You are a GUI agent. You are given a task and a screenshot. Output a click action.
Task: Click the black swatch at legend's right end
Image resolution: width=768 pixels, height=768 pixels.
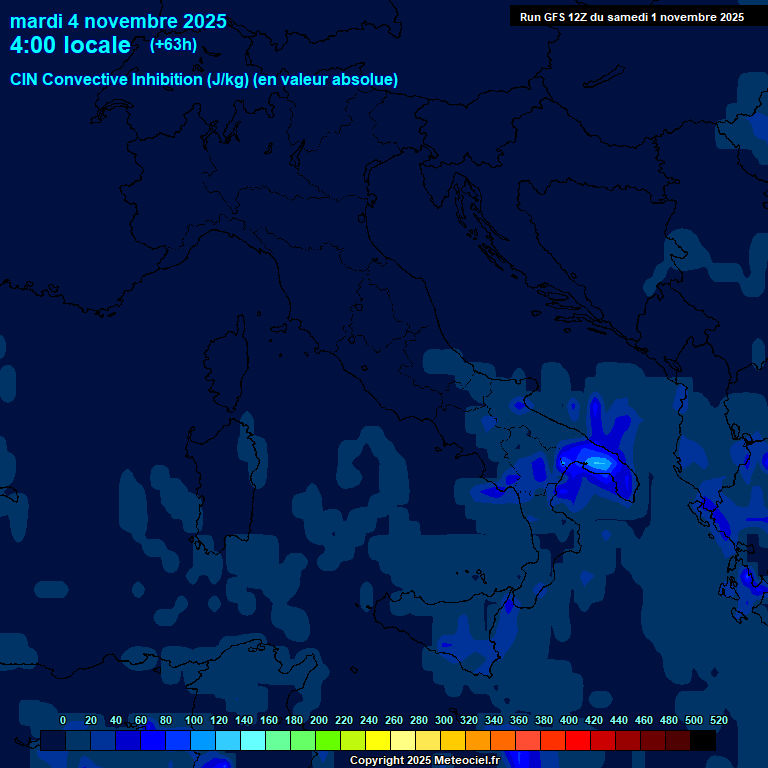coord(703,740)
